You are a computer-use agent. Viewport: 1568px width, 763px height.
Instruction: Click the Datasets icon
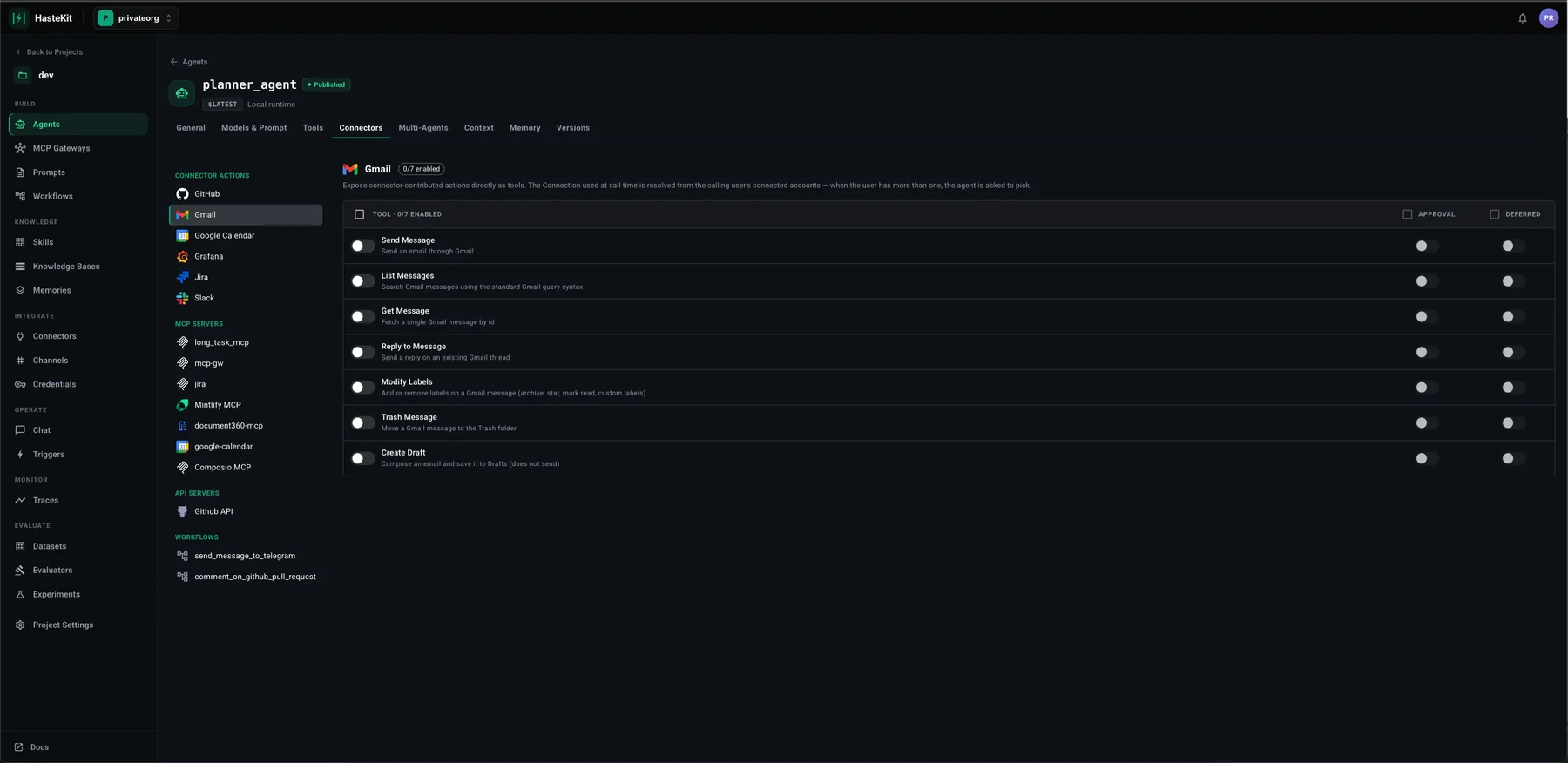[20, 546]
